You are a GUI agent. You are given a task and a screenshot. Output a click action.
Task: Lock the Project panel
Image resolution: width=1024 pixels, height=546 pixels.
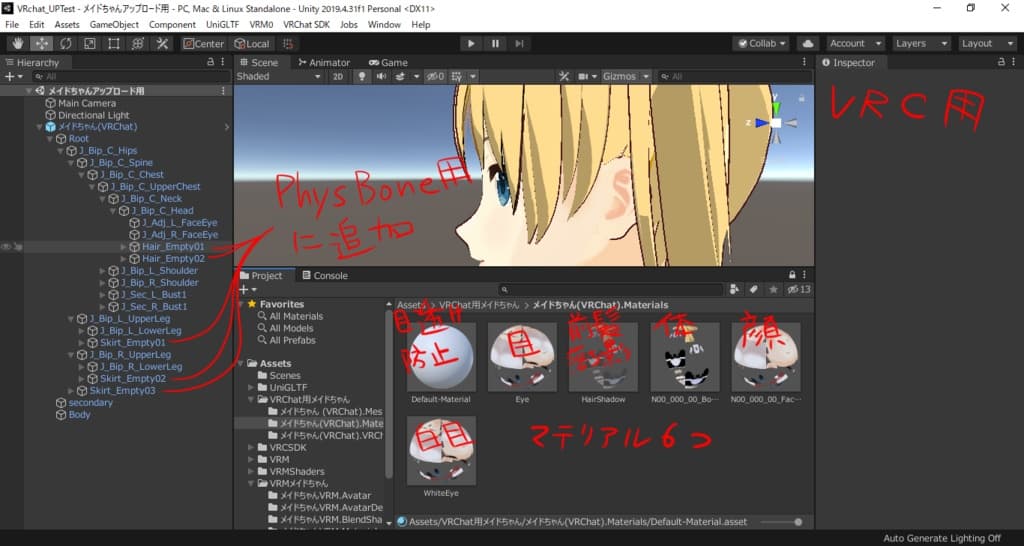(x=792, y=275)
